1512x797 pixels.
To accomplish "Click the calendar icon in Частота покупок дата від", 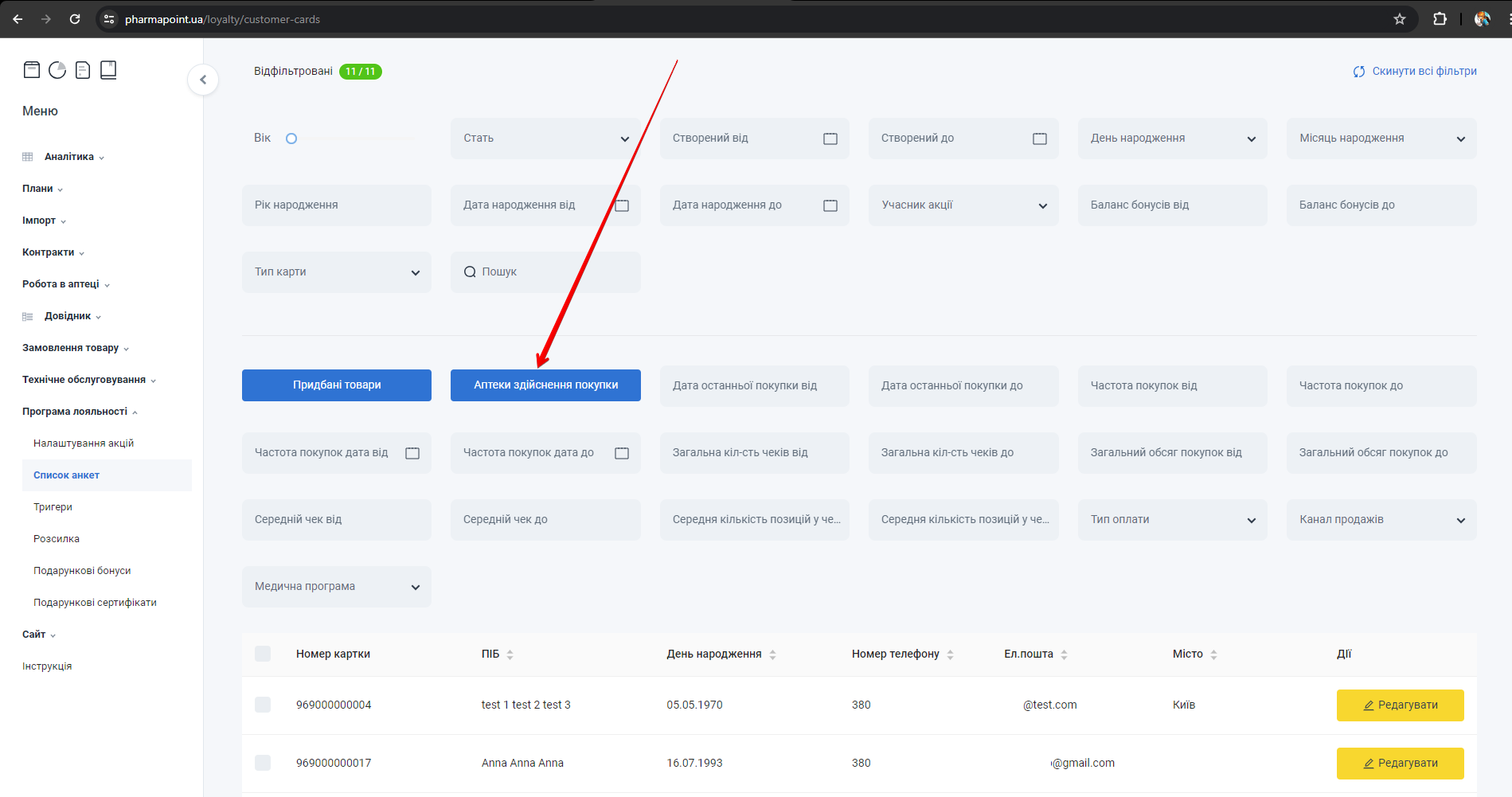I will click(x=412, y=453).
